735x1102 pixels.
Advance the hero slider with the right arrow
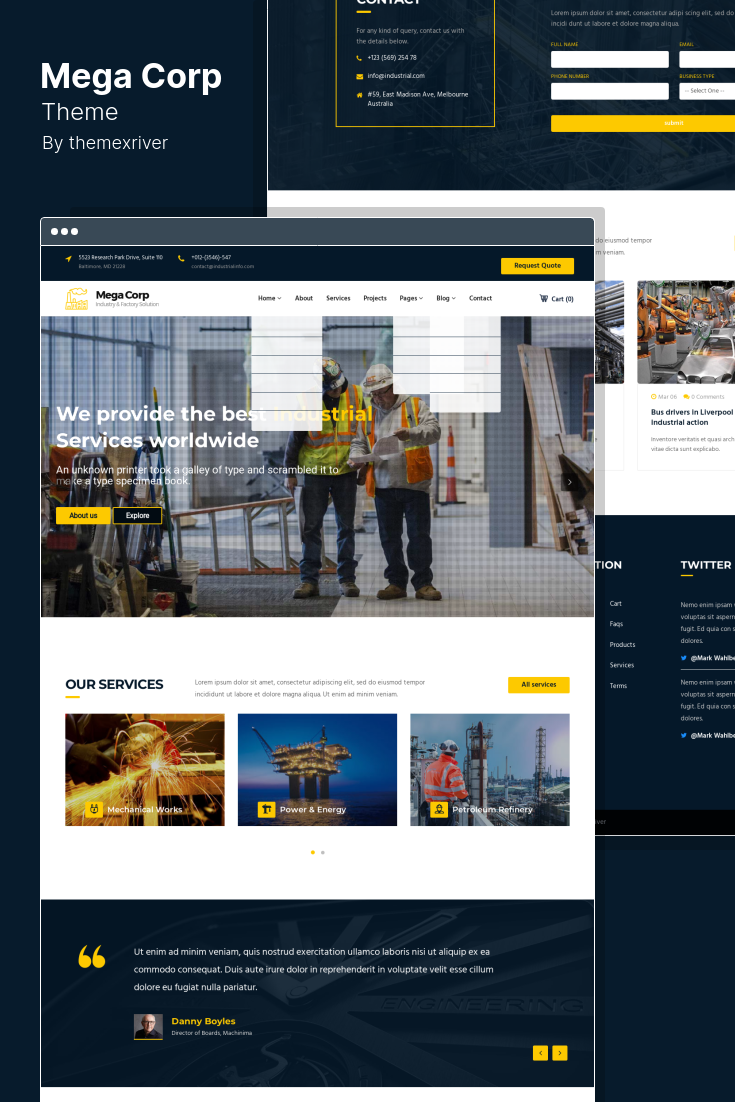(570, 481)
